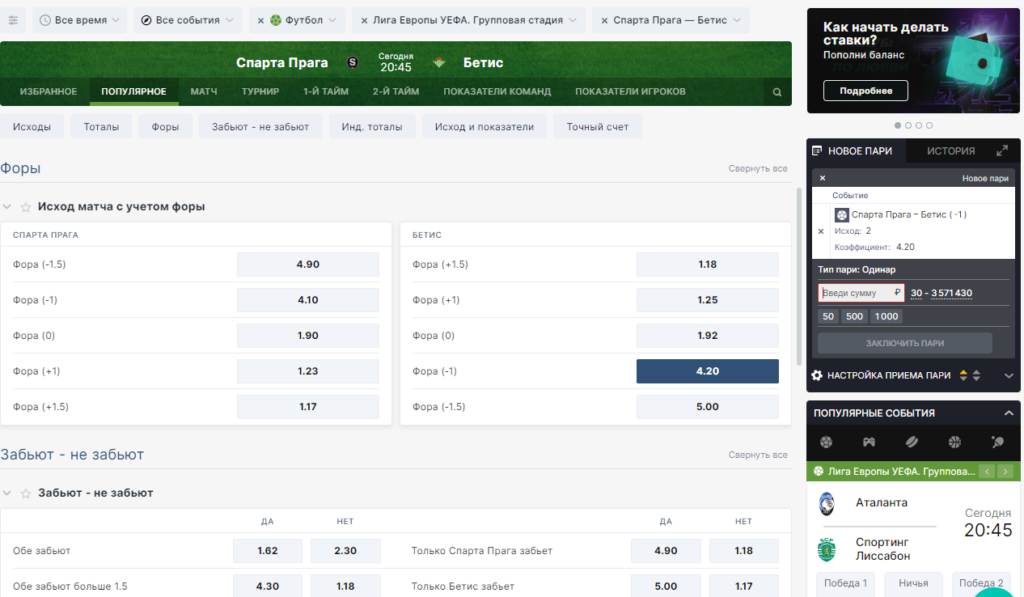This screenshot has width=1024, height=597.
Task: Select hockey puck in popular events
Action: (912, 442)
